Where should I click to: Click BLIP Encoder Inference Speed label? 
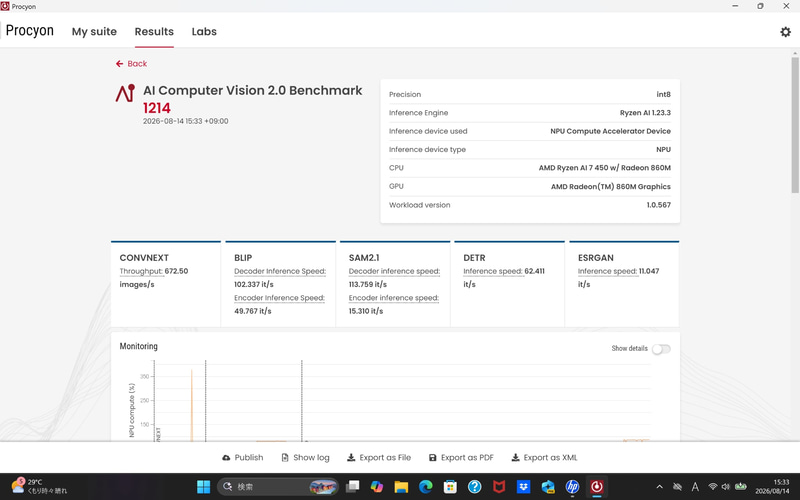tap(279, 298)
